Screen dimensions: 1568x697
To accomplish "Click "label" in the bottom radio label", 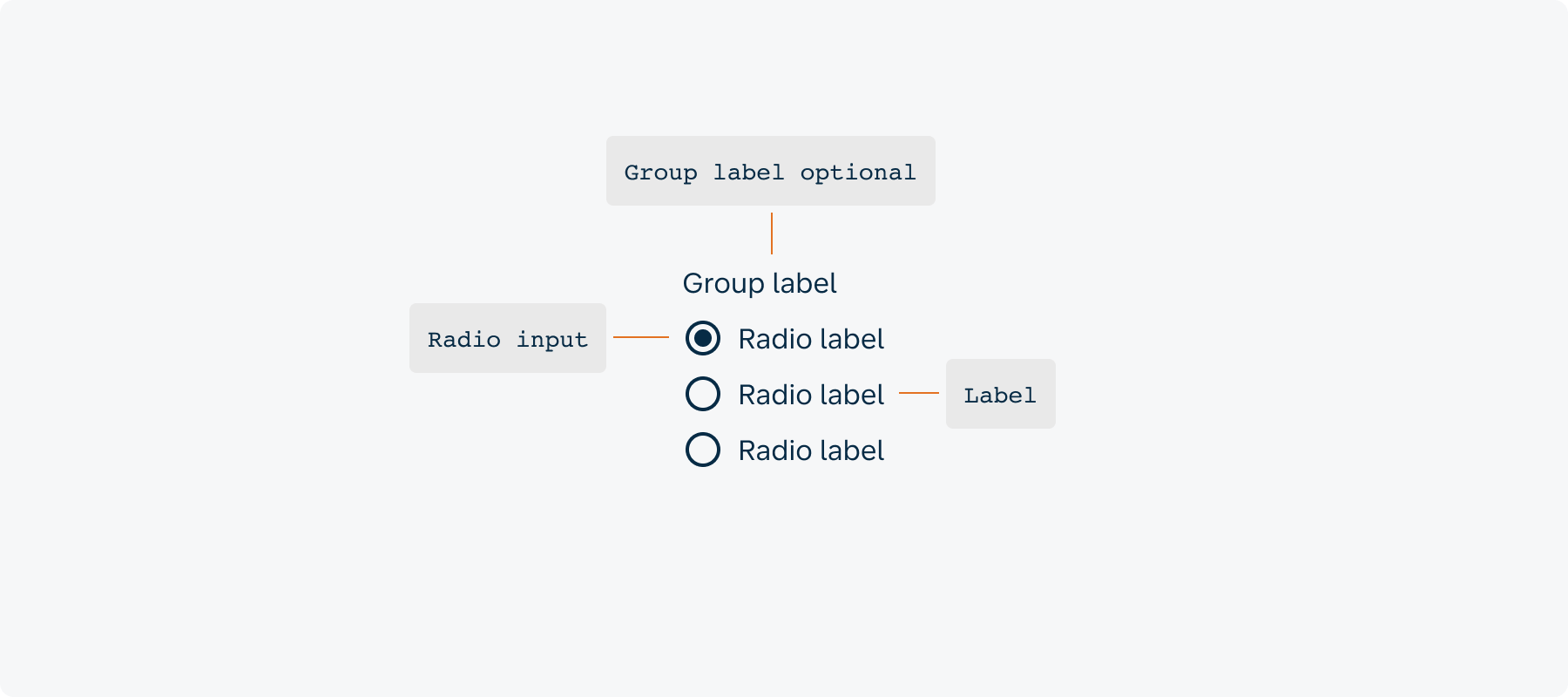I will coord(848,450).
